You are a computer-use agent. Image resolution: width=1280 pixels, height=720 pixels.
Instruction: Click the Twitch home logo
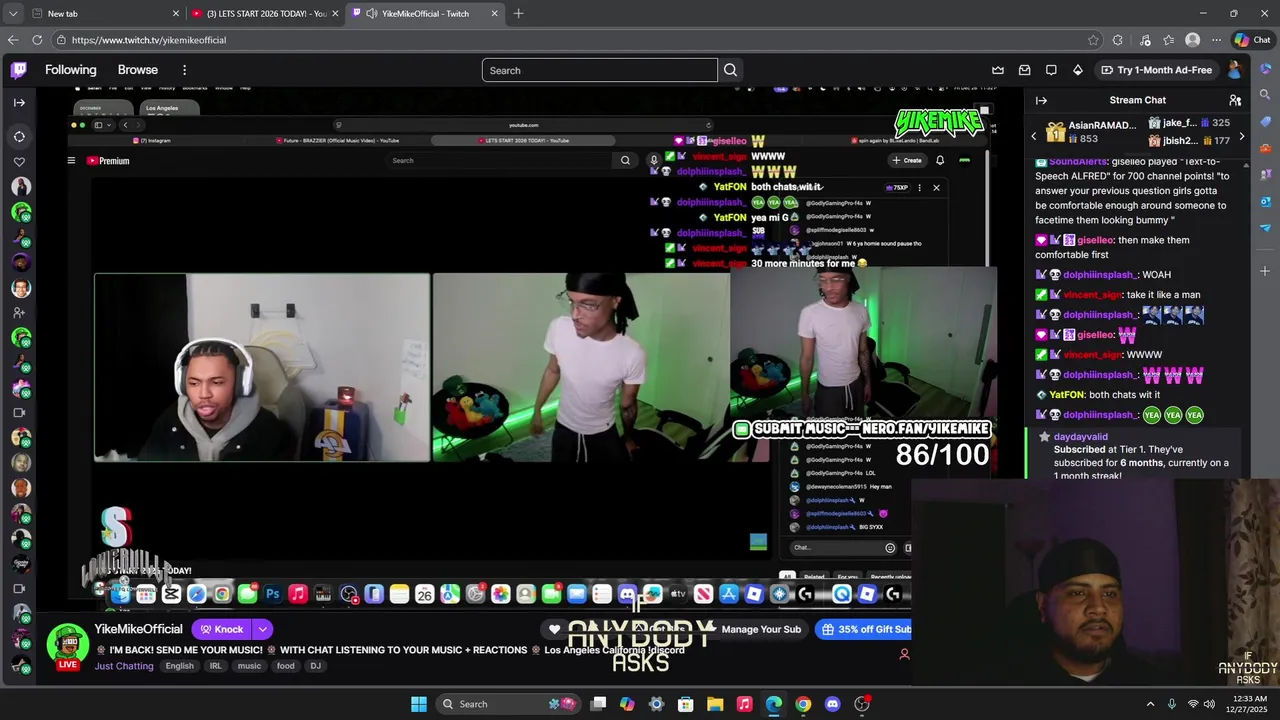click(19, 70)
